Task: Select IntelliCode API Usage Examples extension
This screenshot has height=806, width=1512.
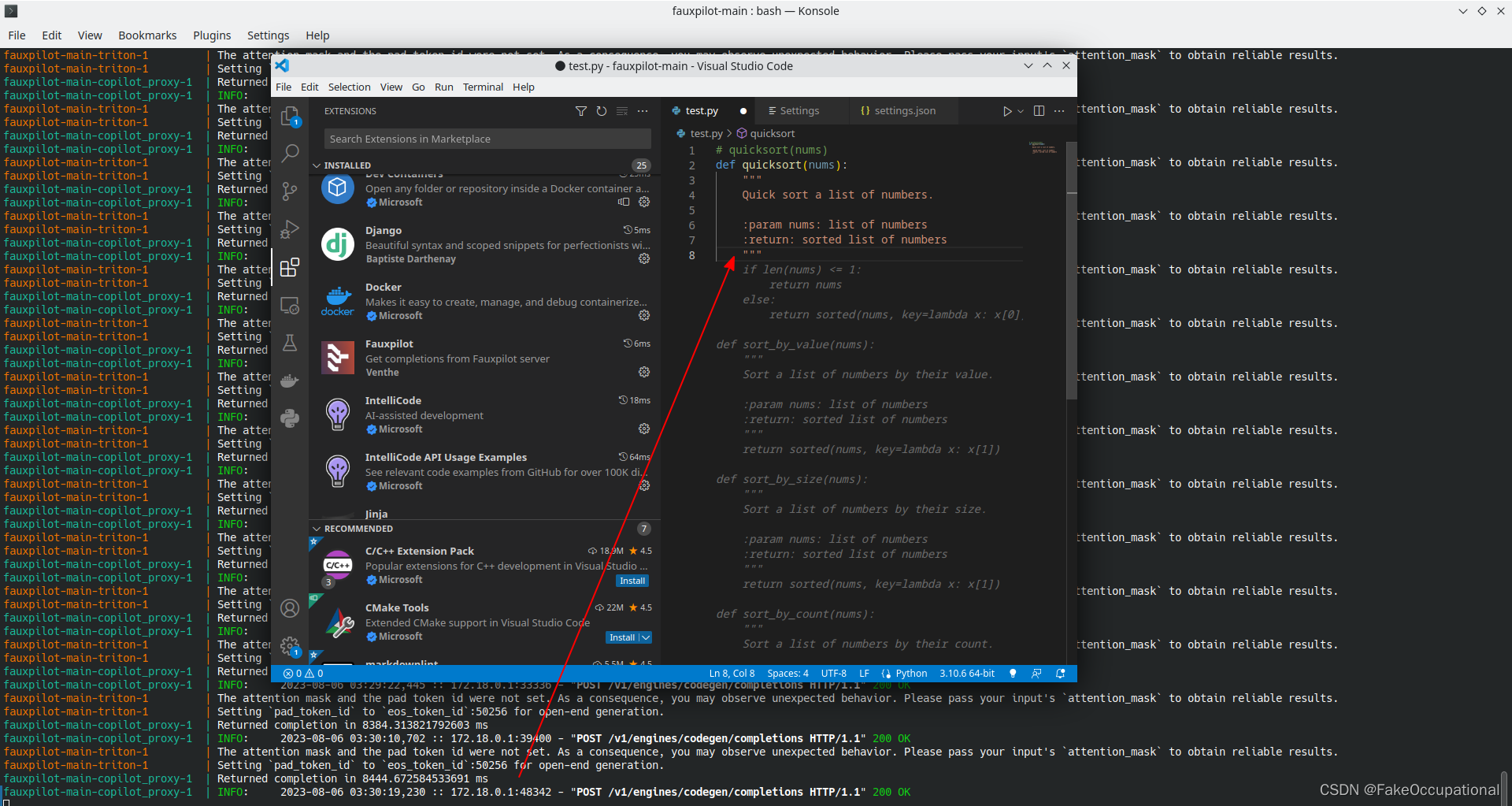Action: pyautogui.click(x=484, y=471)
